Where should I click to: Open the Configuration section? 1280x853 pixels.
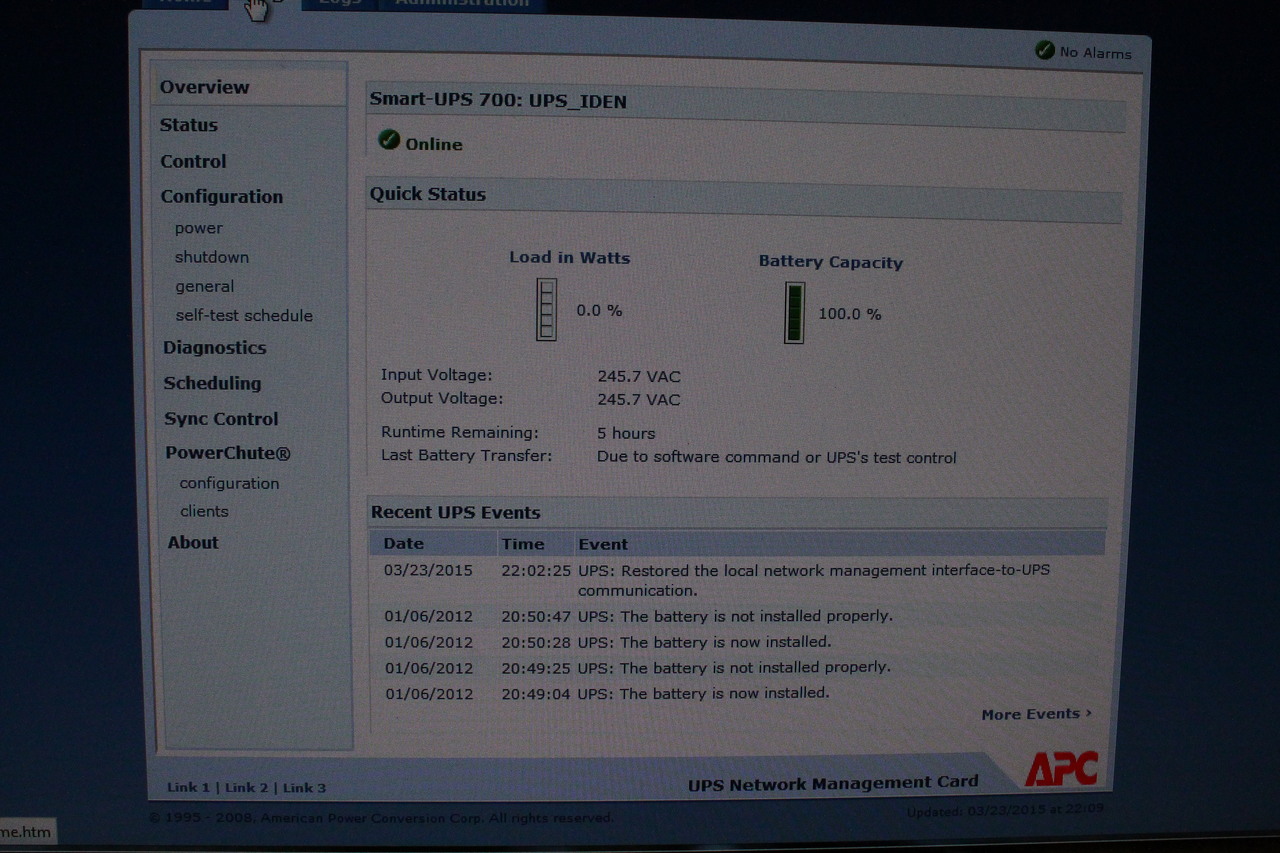(222, 197)
